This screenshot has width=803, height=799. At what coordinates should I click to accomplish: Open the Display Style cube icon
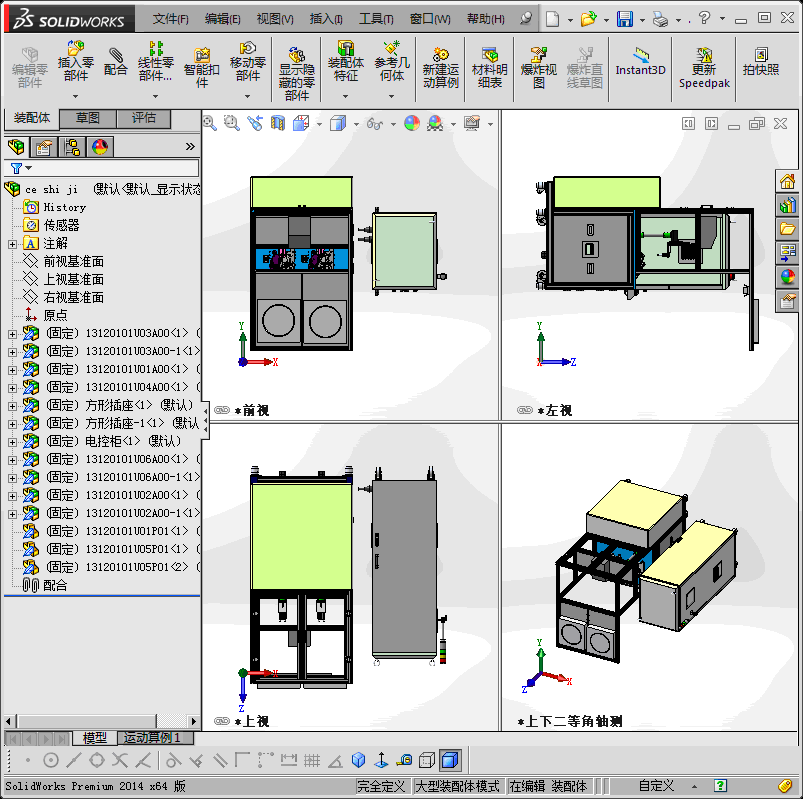[338, 123]
